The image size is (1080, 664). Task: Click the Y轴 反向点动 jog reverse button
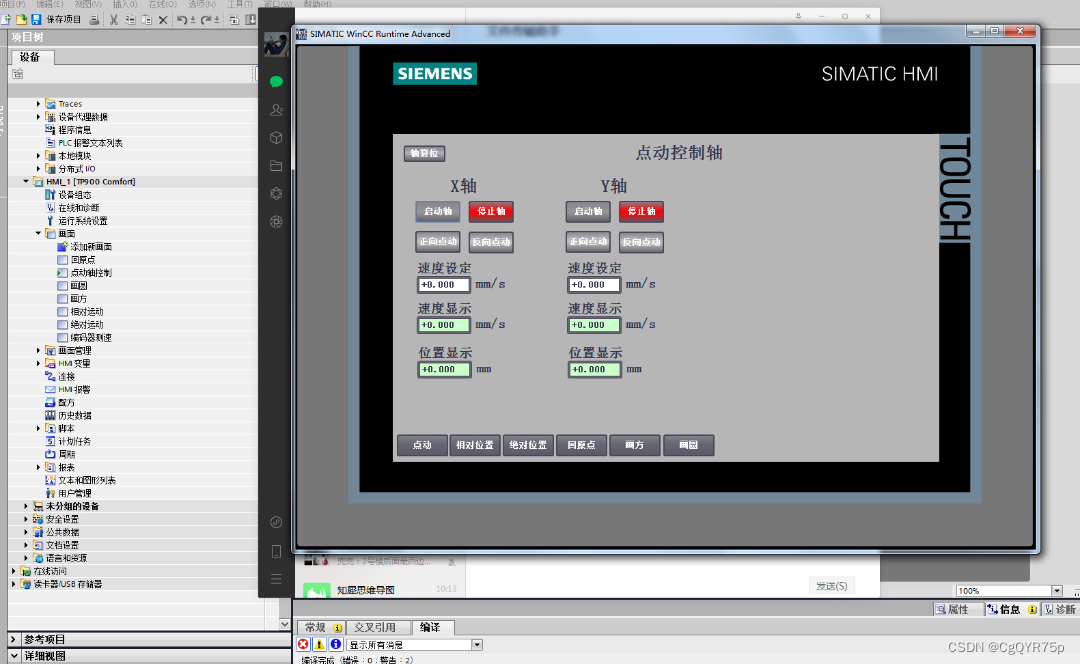point(641,242)
